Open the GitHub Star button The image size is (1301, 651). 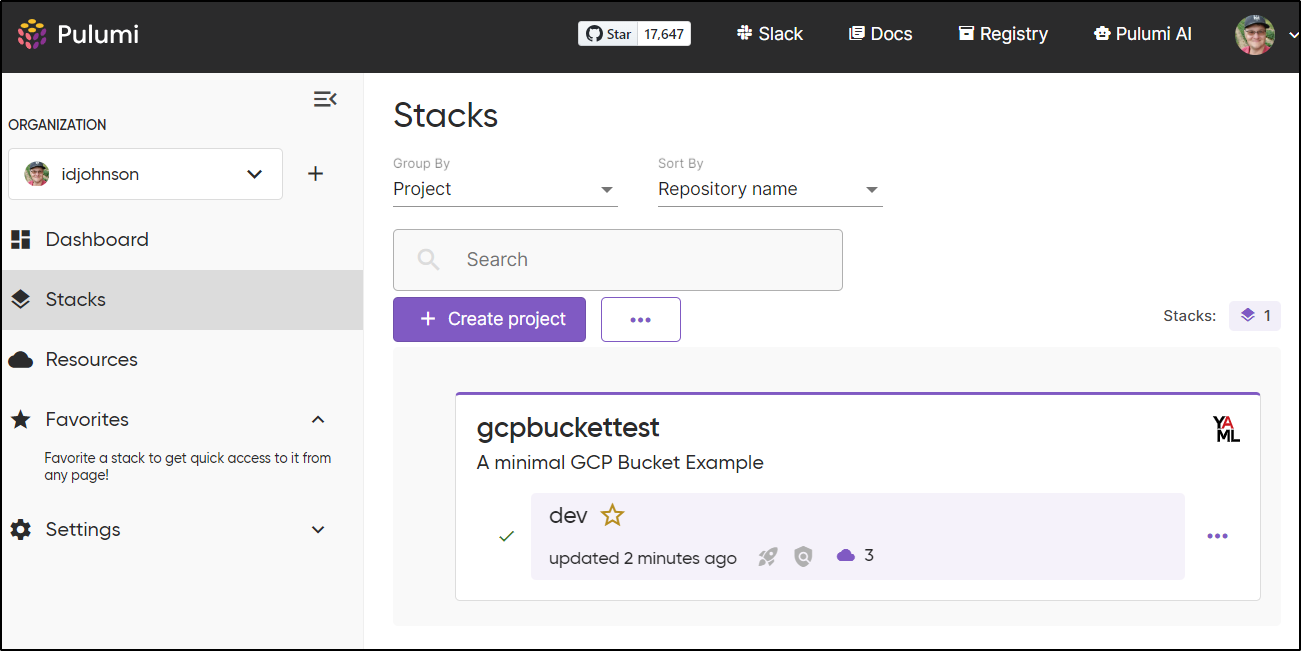coord(607,34)
